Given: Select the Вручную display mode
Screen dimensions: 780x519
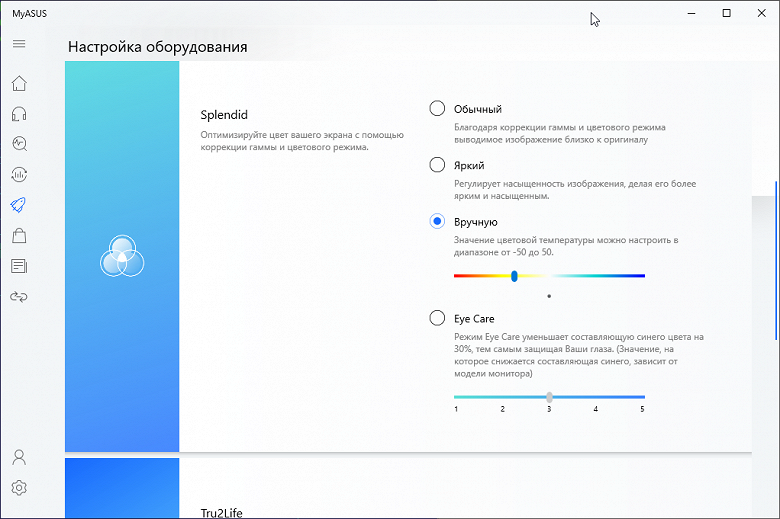Looking at the screenshot, I should (x=437, y=221).
